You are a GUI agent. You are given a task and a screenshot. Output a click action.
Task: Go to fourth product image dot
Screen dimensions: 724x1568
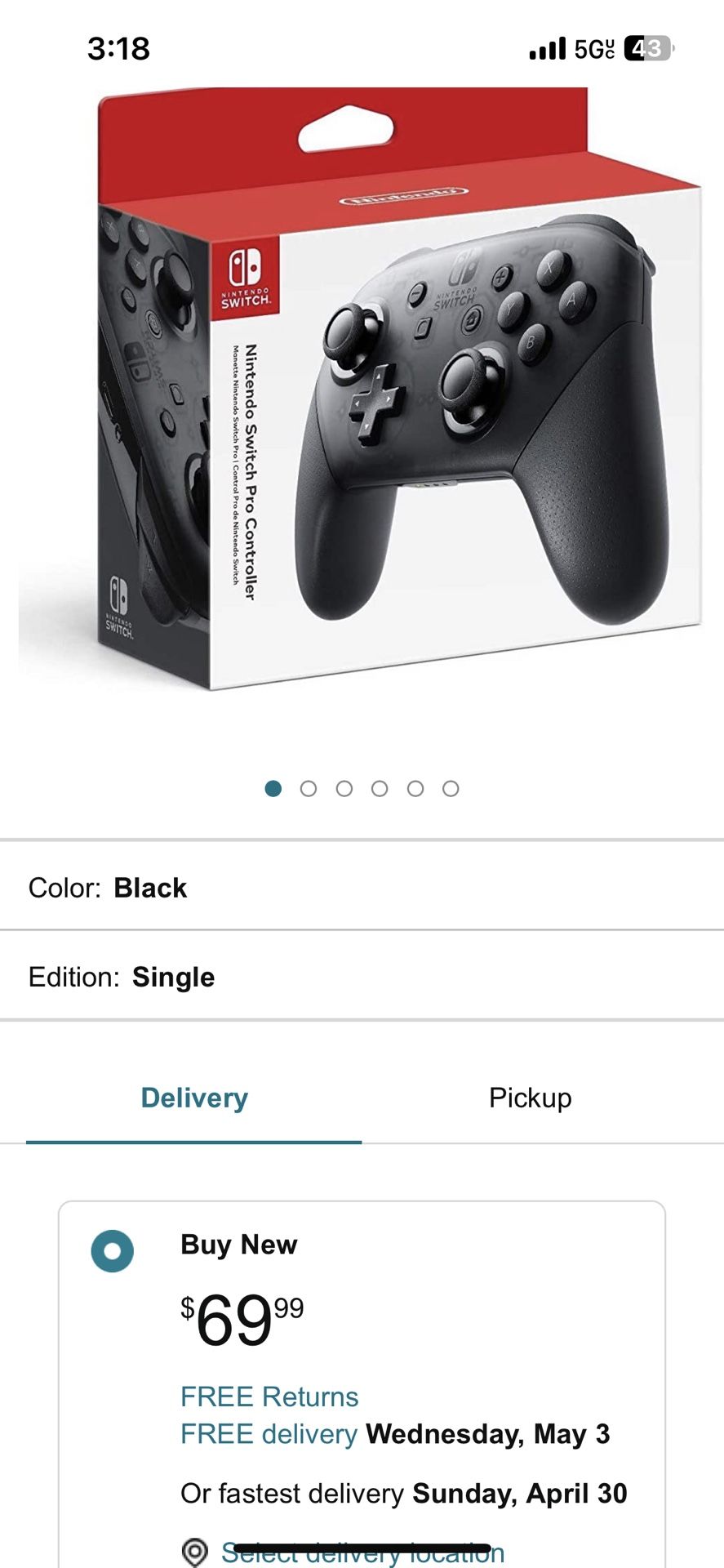(380, 788)
